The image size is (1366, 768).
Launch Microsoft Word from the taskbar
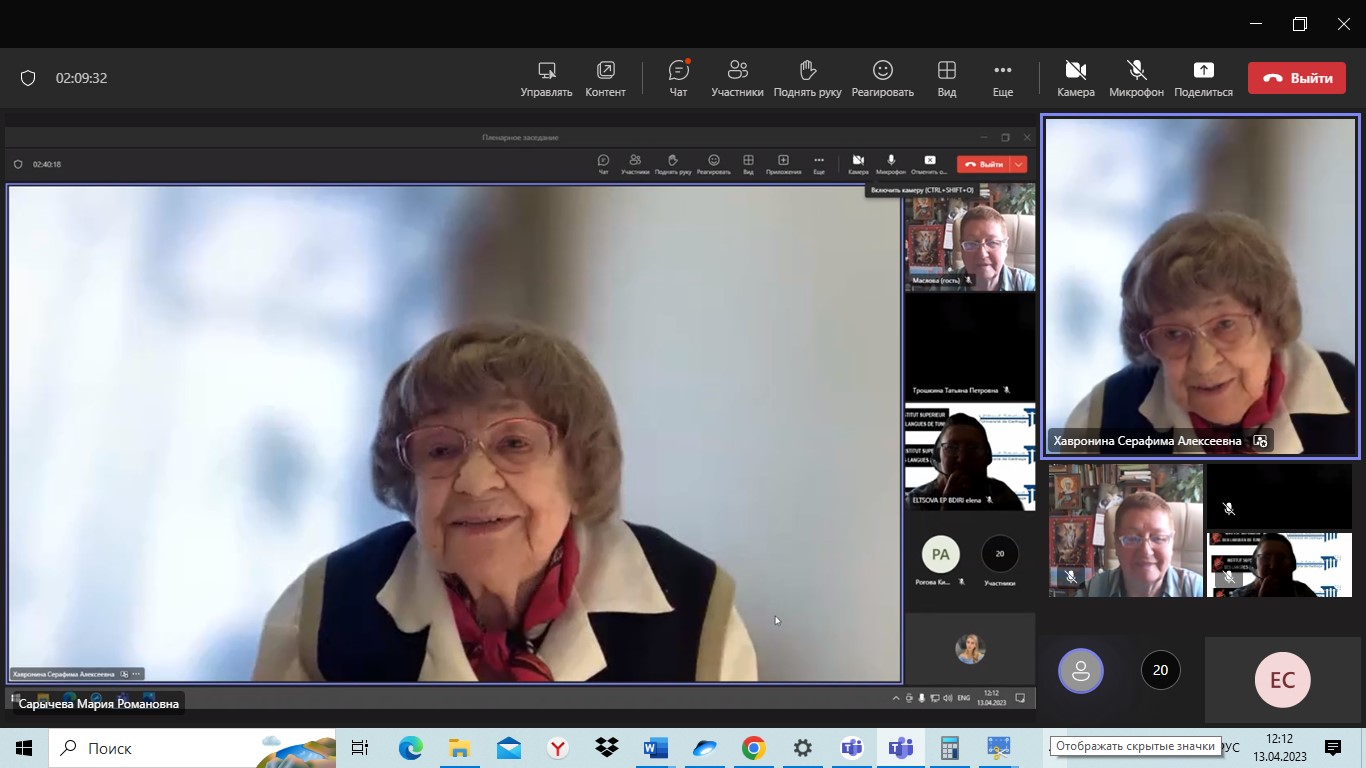click(655, 748)
